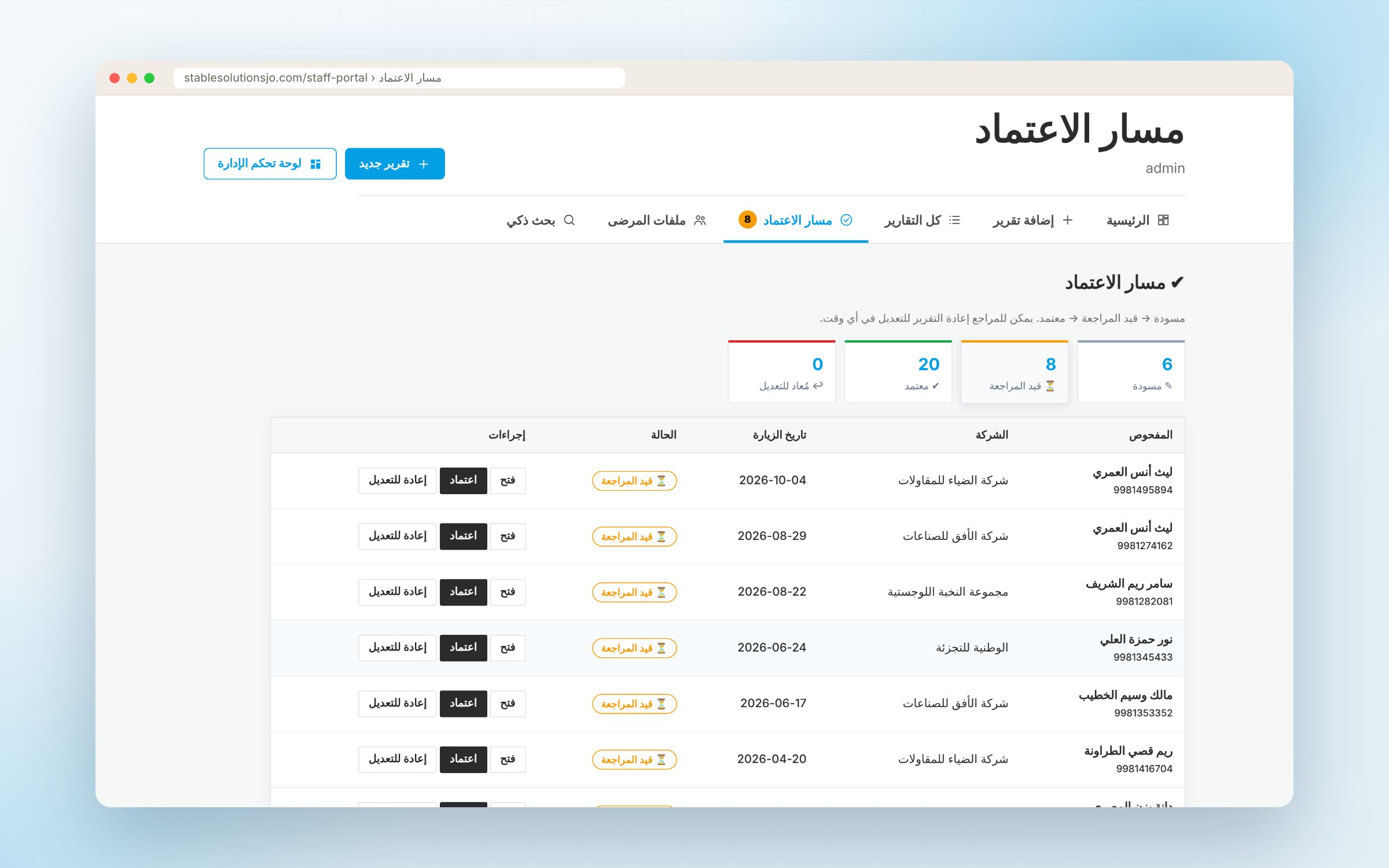Approve the 2026-08-29 report with اعتماد
Viewport: 1389px width, 868px height.
[x=464, y=536]
